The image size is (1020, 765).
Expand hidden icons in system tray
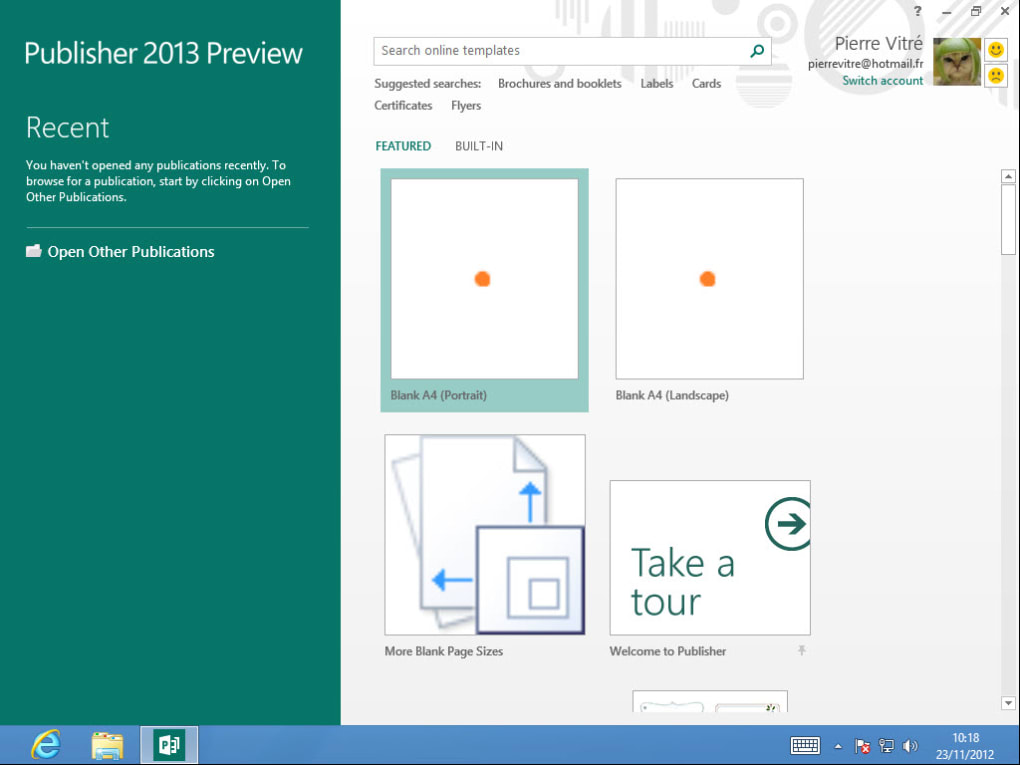tap(838, 745)
